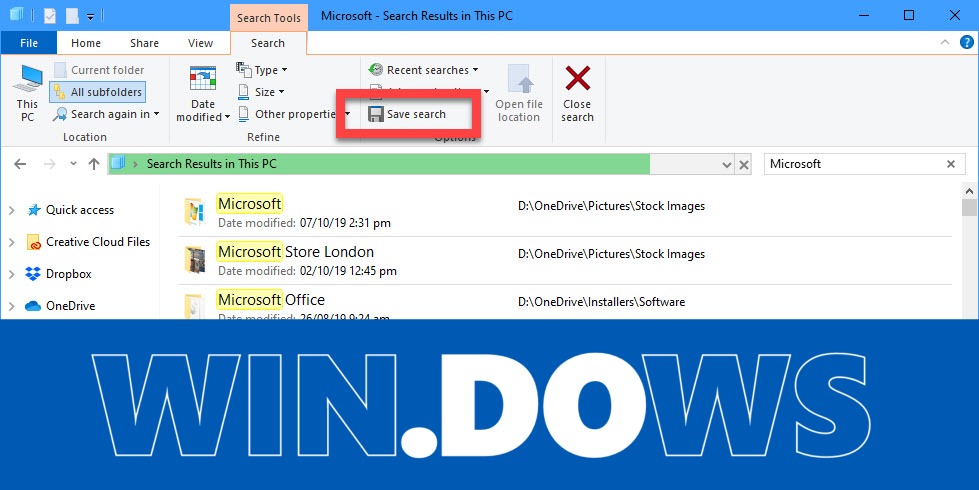Expand the Creative Cloud Files node
The width and height of the screenshot is (979, 490).
click(12, 242)
